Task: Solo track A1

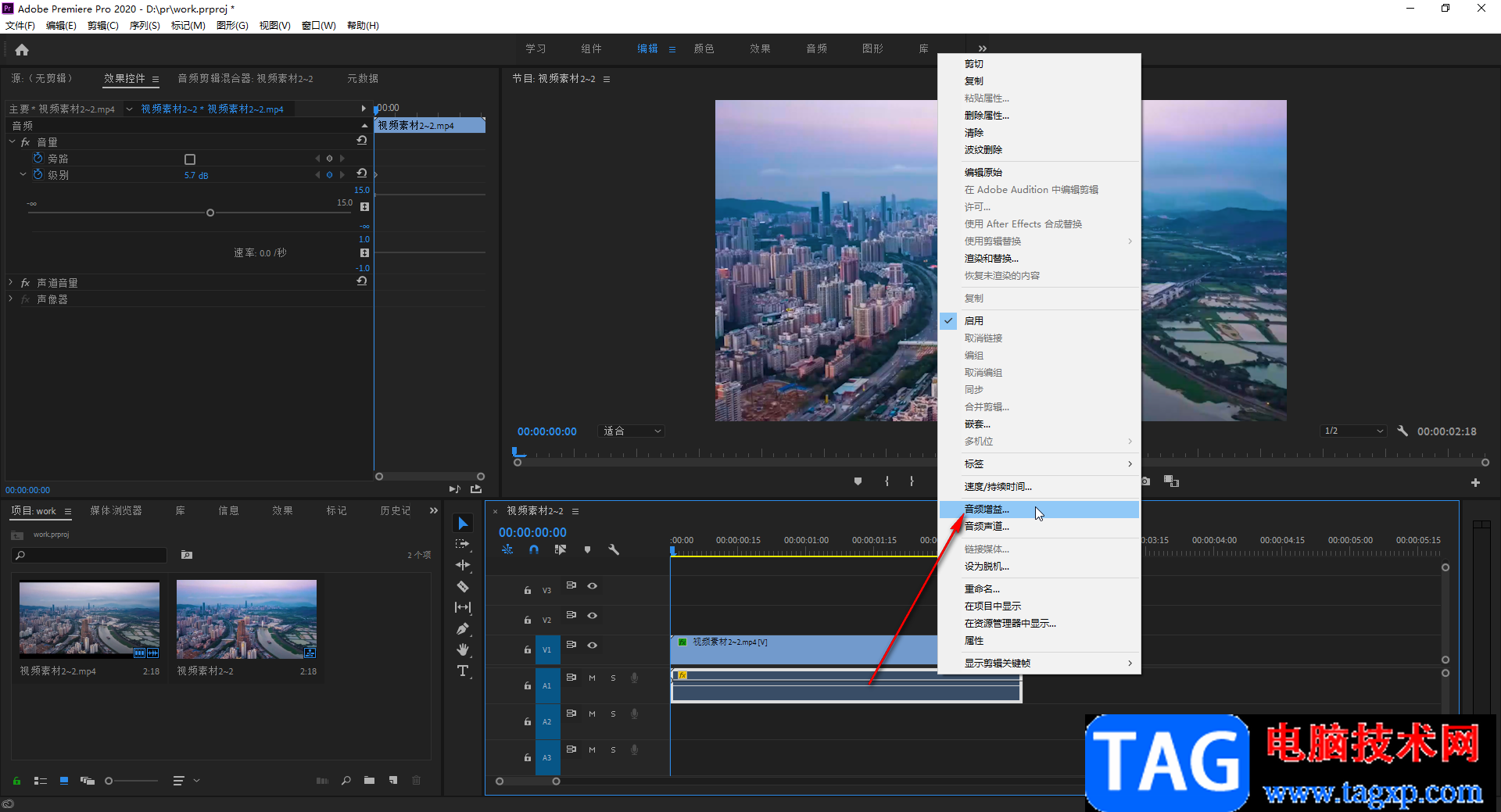Action: click(x=613, y=678)
